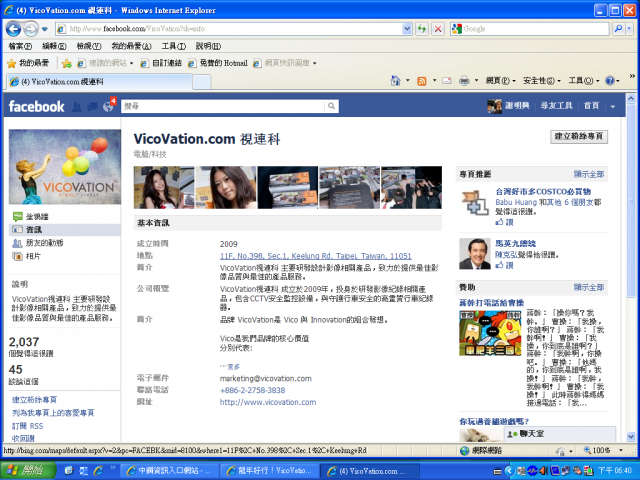Click the blue Help question icon
Viewport: 640px width, 480px height.
point(609,81)
